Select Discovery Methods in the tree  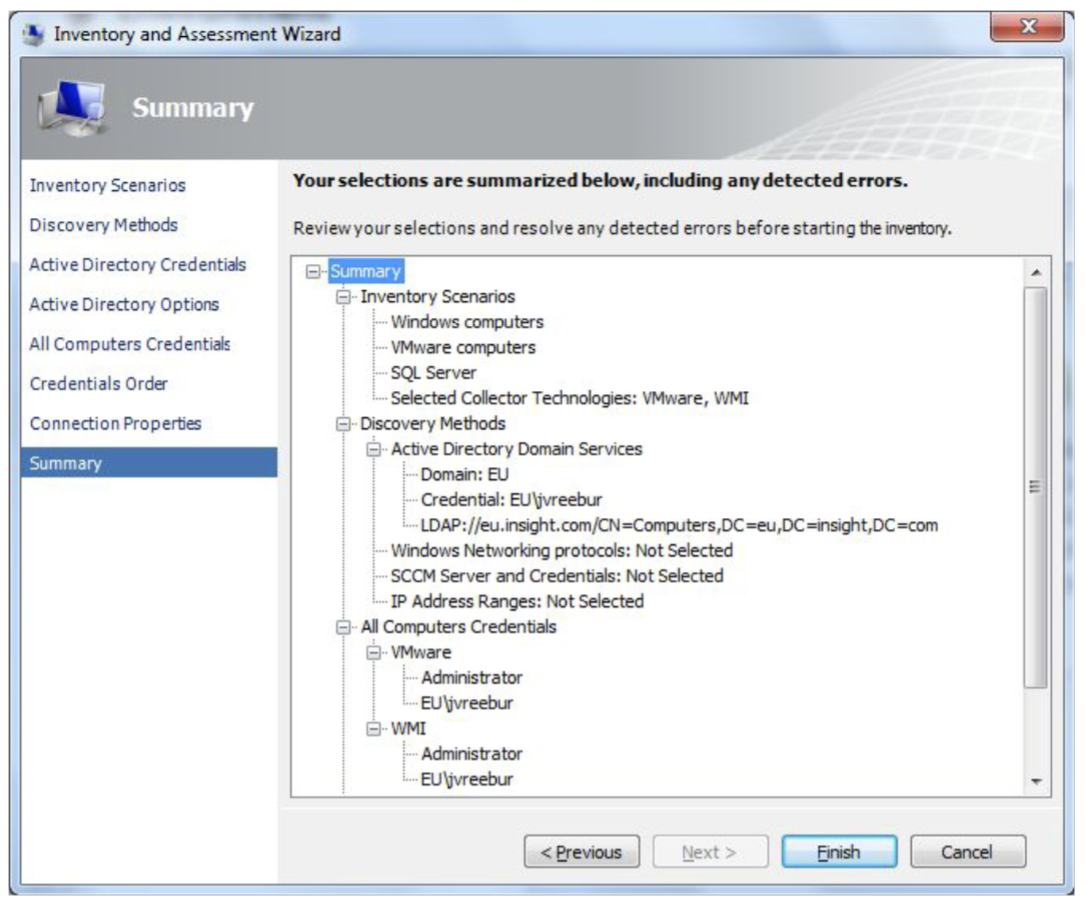(x=433, y=424)
